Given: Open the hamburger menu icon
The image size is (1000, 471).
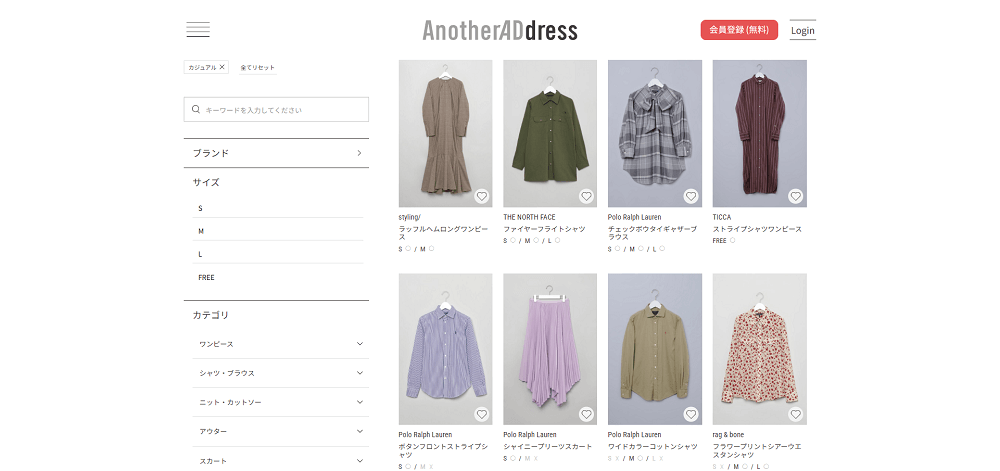Looking at the screenshot, I should [198, 29].
